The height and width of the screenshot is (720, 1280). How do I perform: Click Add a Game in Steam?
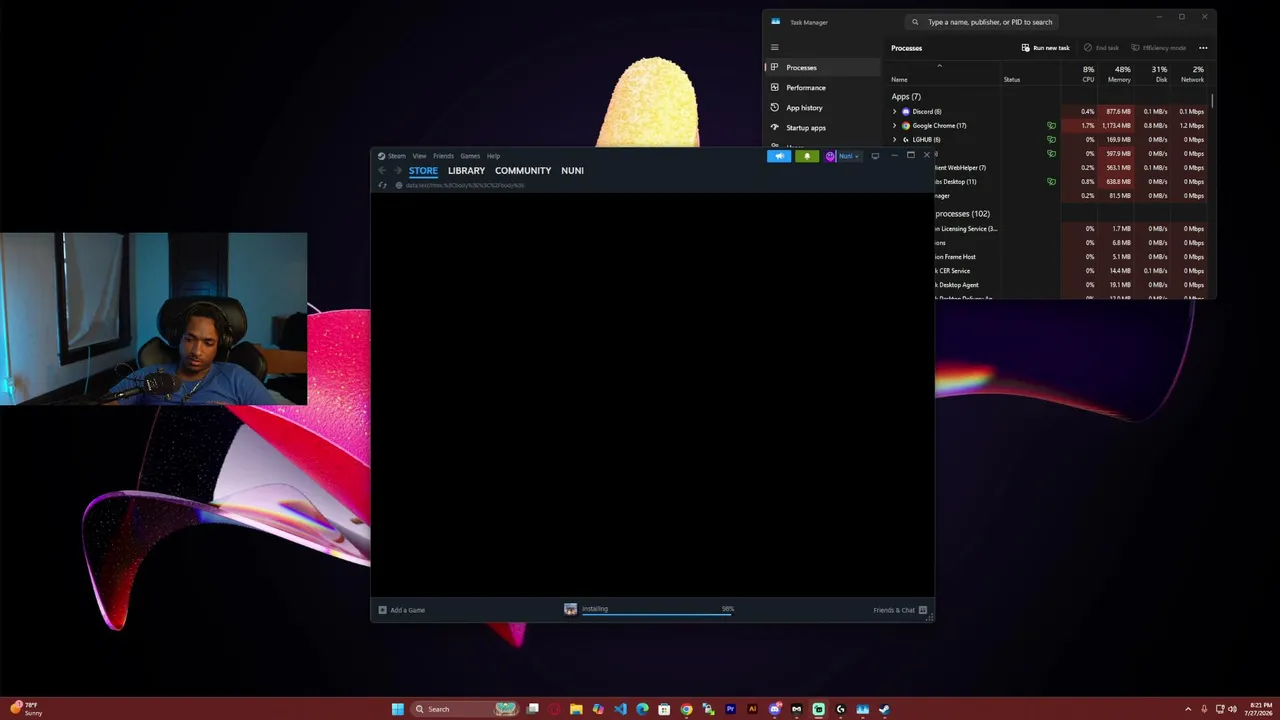tap(402, 610)
